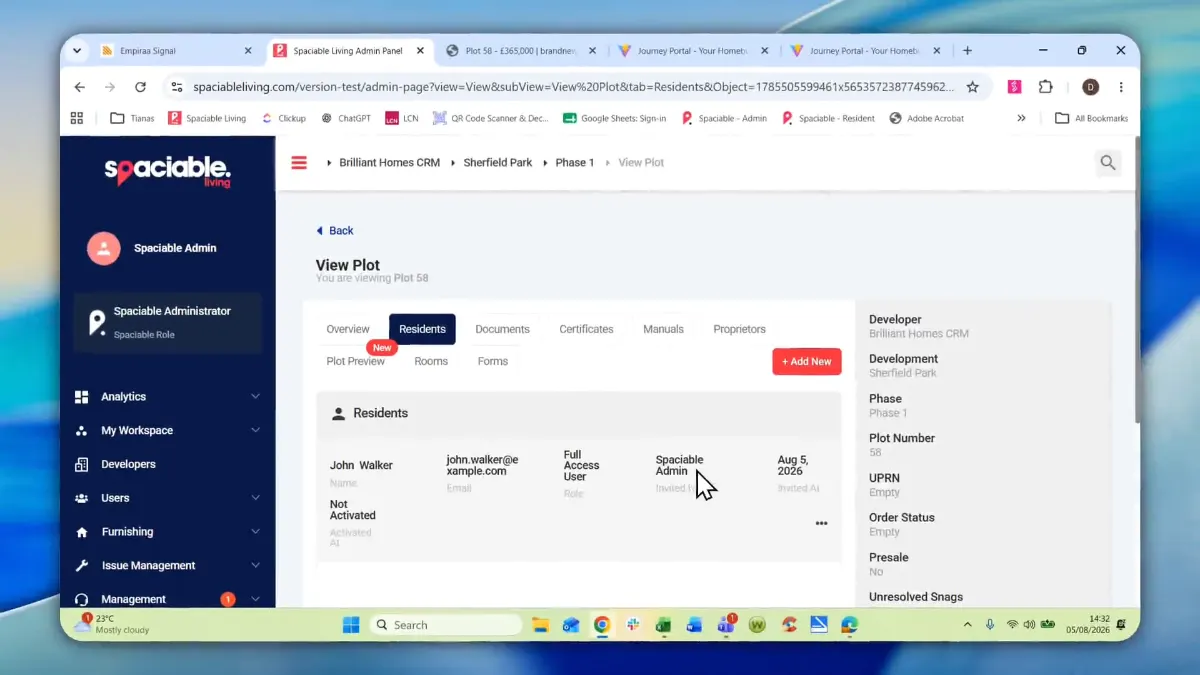Expand the Users sidebar chevron
This screenshot has width=1200, height=675.
(255, 498)
